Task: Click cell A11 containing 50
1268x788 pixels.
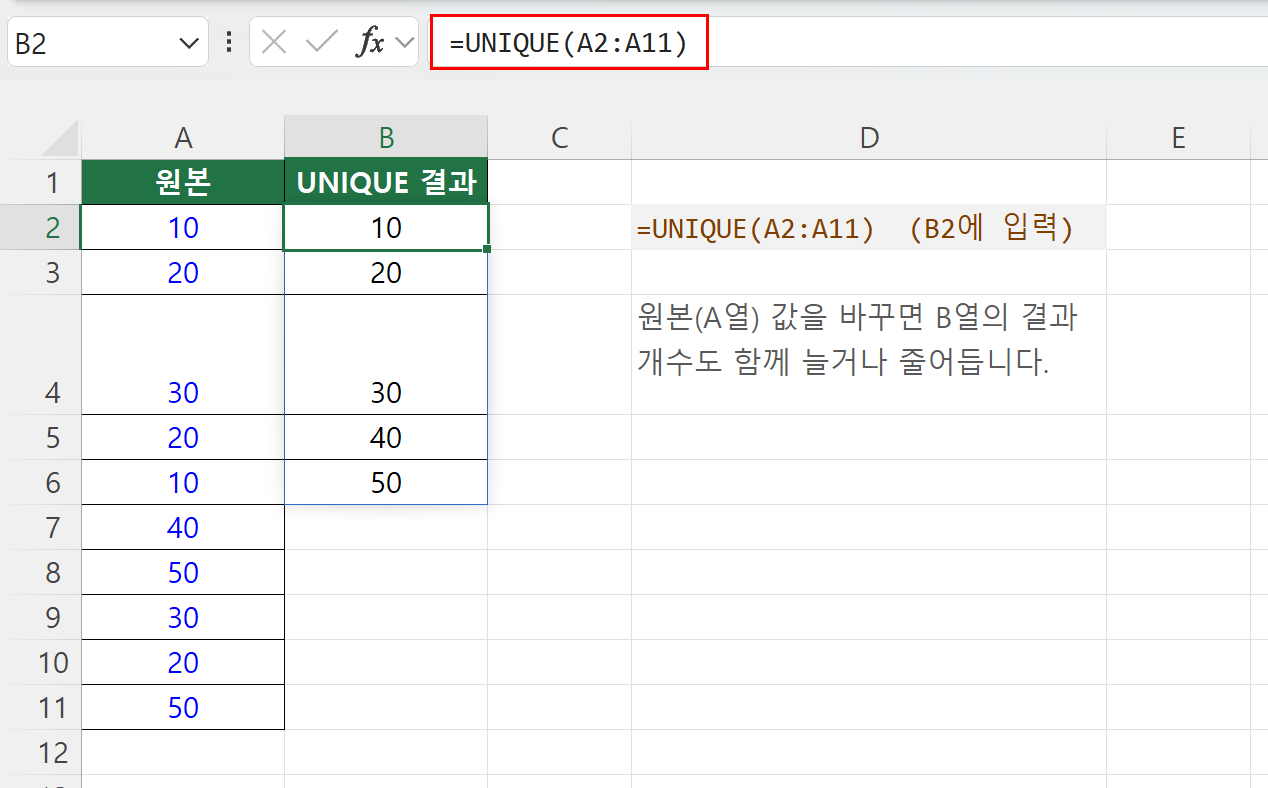Action: tap(183, 707)
